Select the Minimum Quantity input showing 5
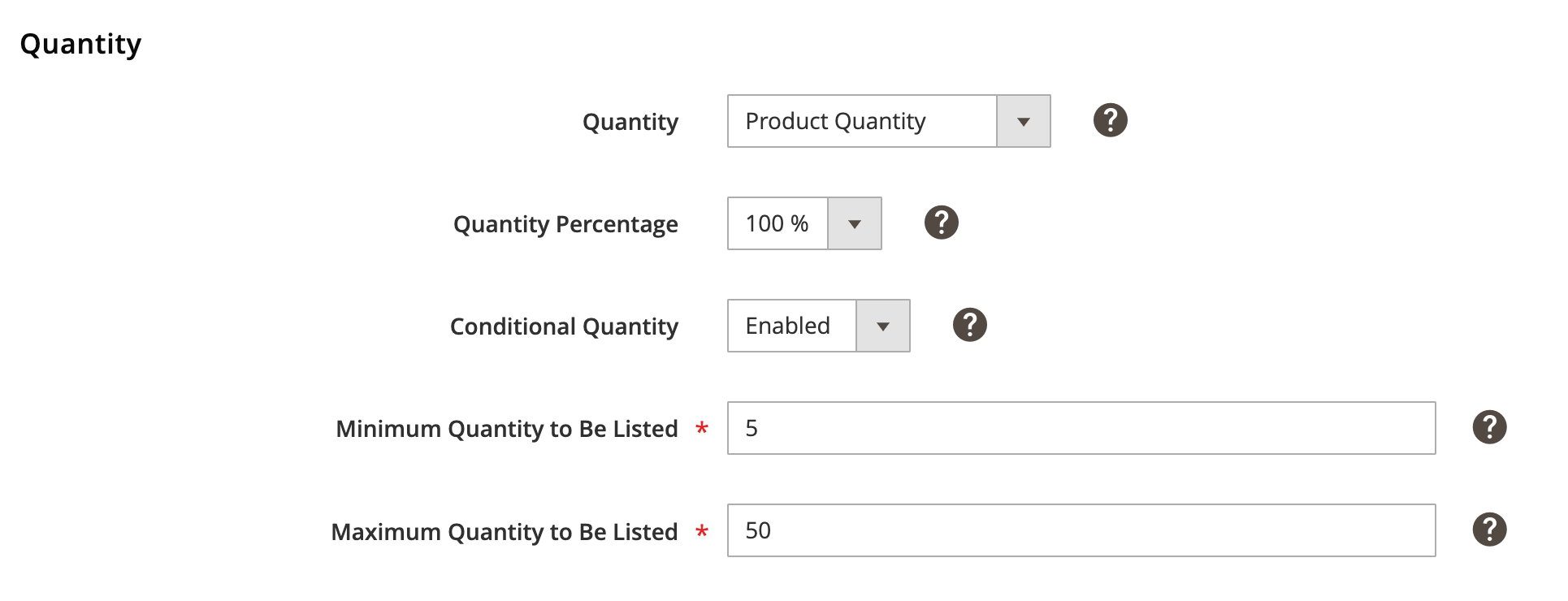The image size is (1568, 601). pos(1081,427)
